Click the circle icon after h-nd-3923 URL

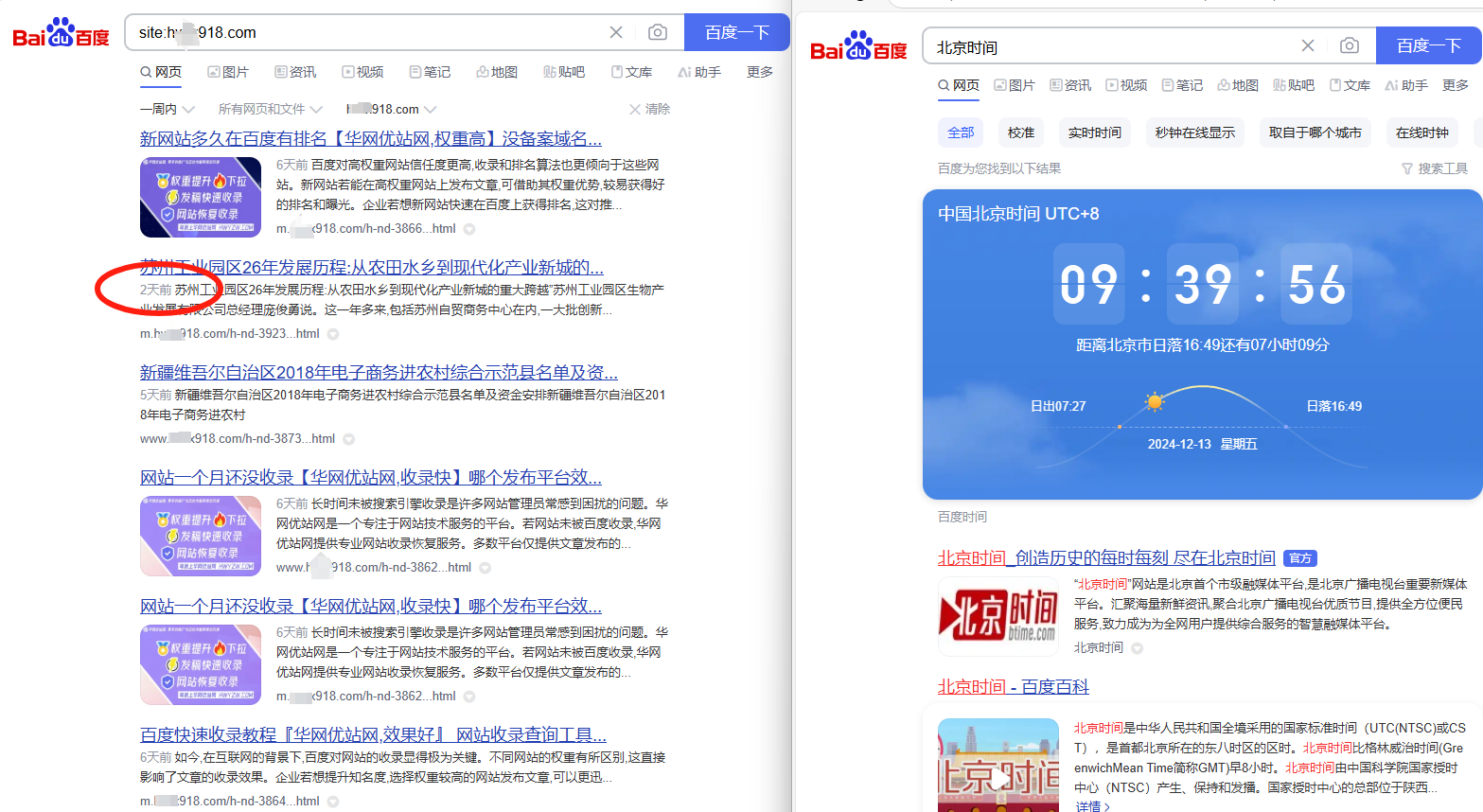[333, 334]
